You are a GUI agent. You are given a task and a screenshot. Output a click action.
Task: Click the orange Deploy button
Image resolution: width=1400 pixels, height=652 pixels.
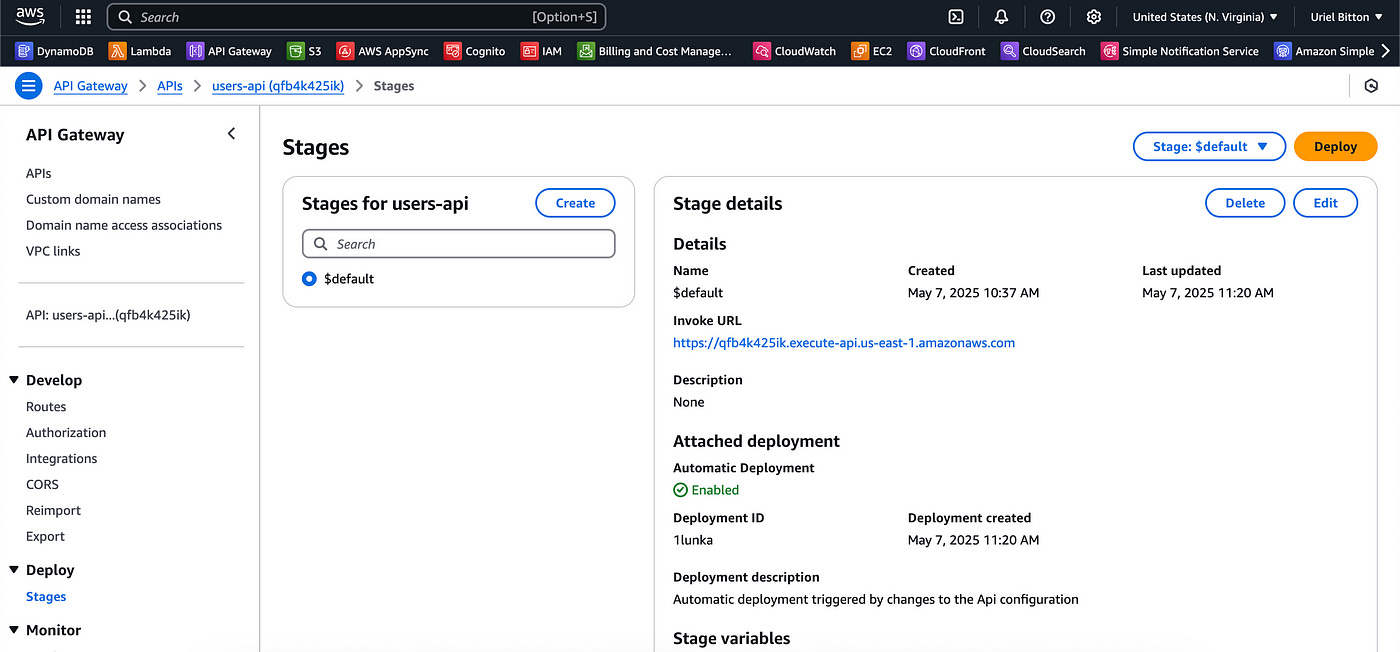(1336, 146)
